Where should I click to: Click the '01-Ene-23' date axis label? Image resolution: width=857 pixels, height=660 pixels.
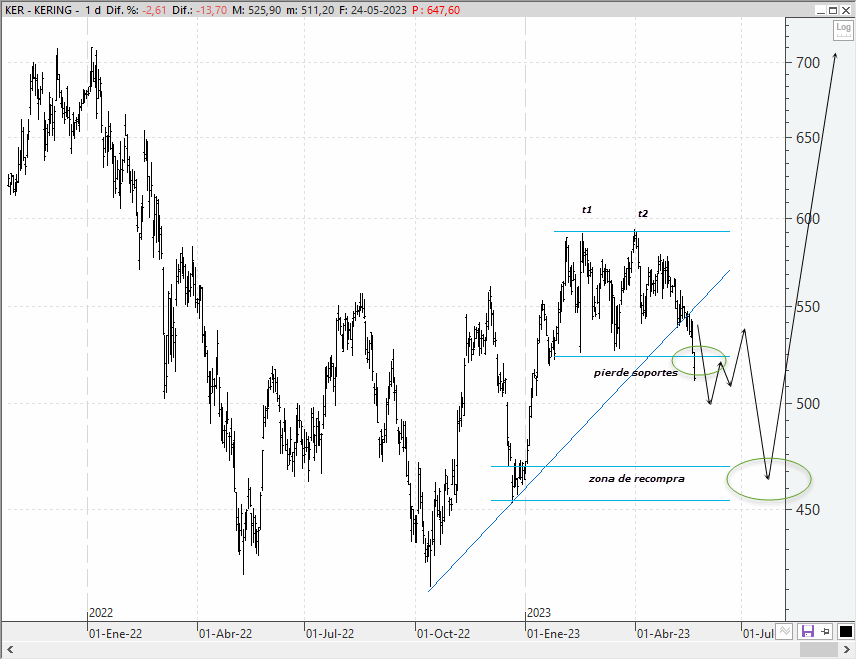point(553,634)
